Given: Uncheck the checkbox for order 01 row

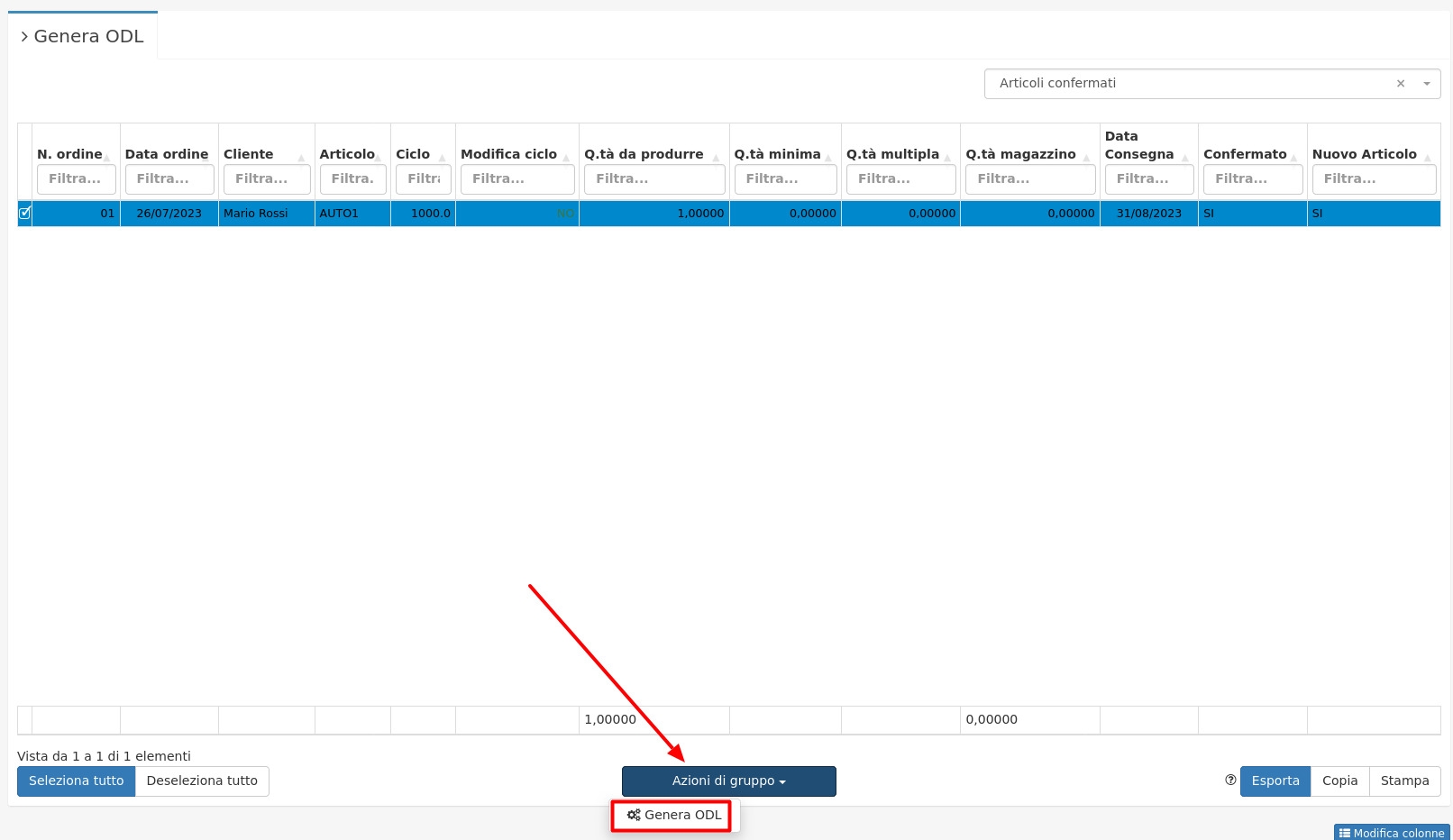Looking at the screenshot, I should pyautogui.click(x=25, y=214).
